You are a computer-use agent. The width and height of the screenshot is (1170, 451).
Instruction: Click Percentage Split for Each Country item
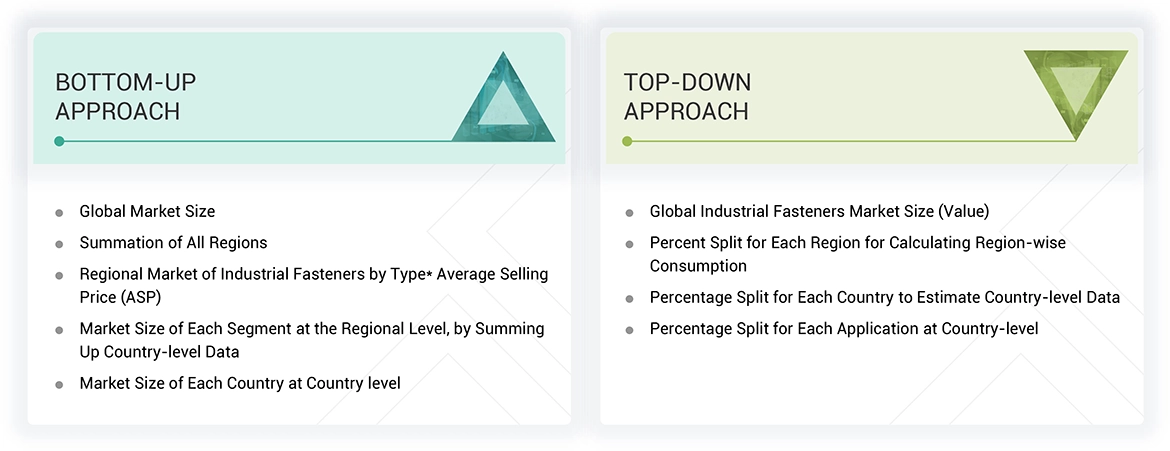click(884, 298)
